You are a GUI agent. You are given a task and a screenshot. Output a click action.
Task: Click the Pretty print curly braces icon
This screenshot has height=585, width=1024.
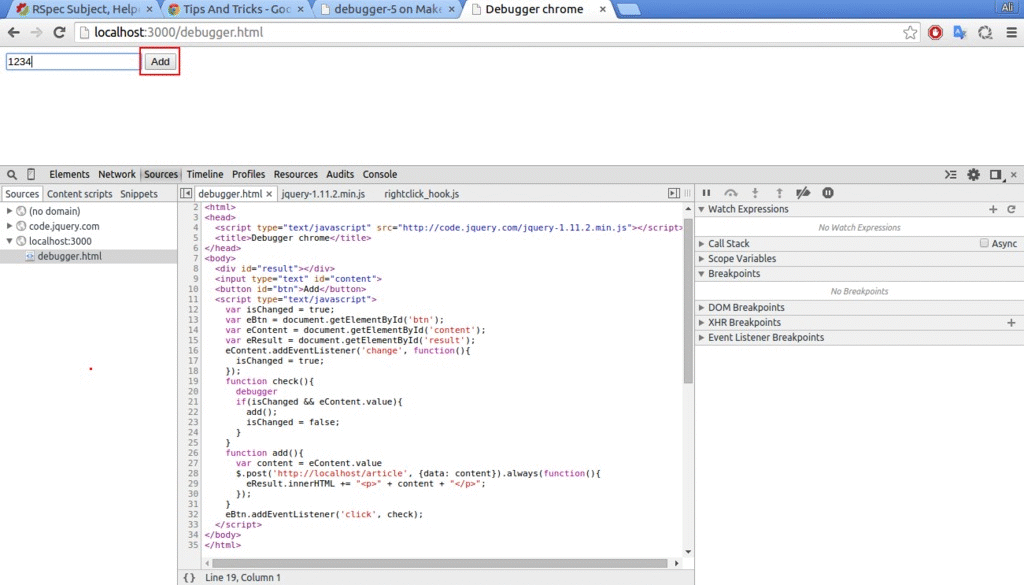(189, 576)
